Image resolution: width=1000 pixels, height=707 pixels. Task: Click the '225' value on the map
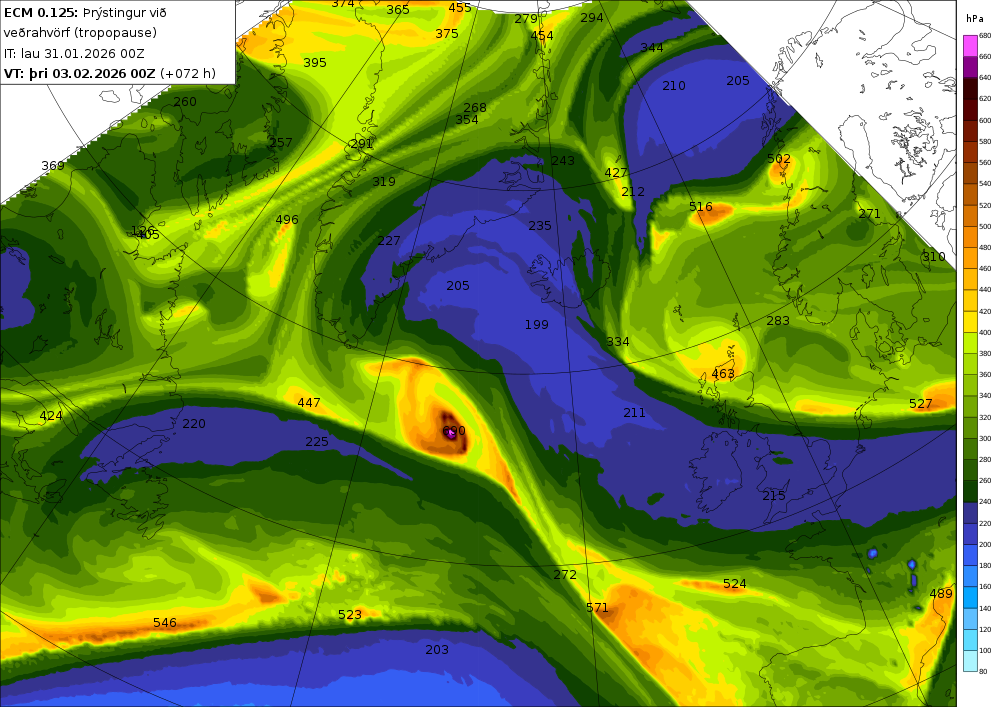[x=317, y=441]
